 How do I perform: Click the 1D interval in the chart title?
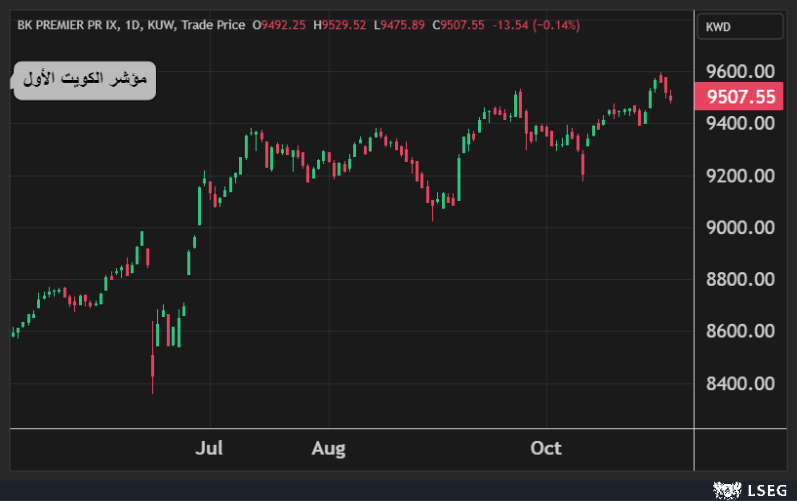(x=131, y=25)
